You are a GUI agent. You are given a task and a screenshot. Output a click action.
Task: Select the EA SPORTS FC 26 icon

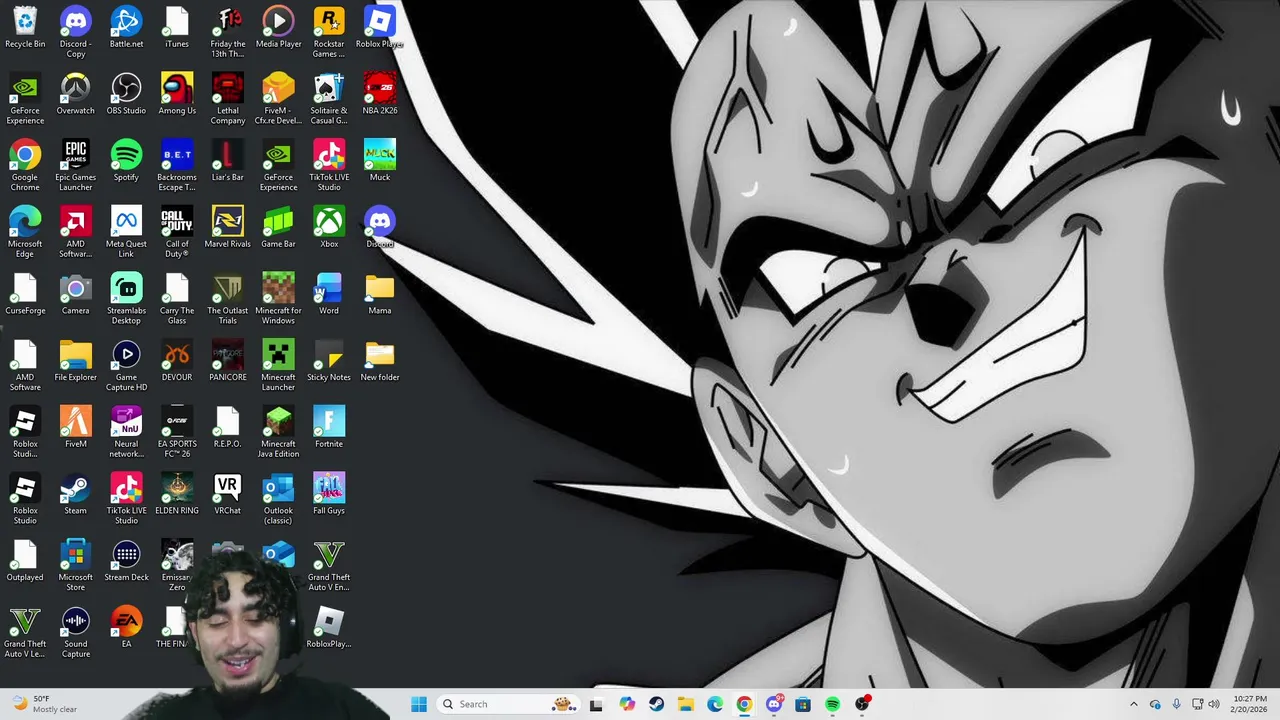177,433
